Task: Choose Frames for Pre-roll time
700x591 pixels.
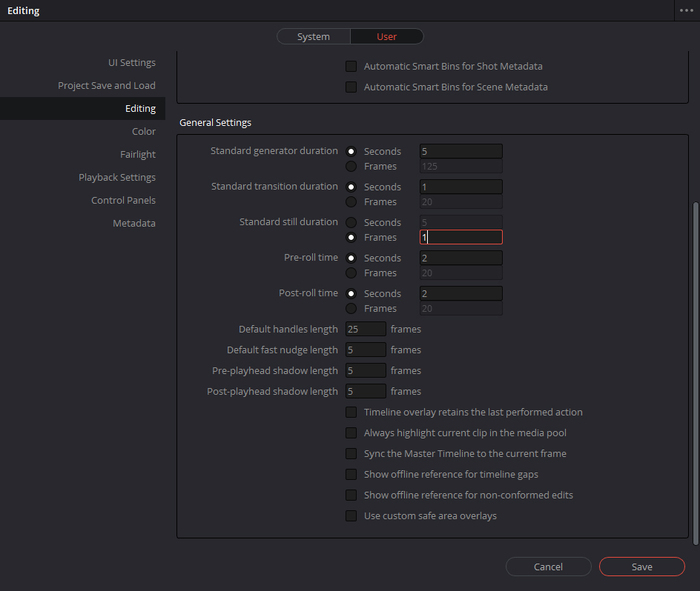Action: [x=351, y=273]
